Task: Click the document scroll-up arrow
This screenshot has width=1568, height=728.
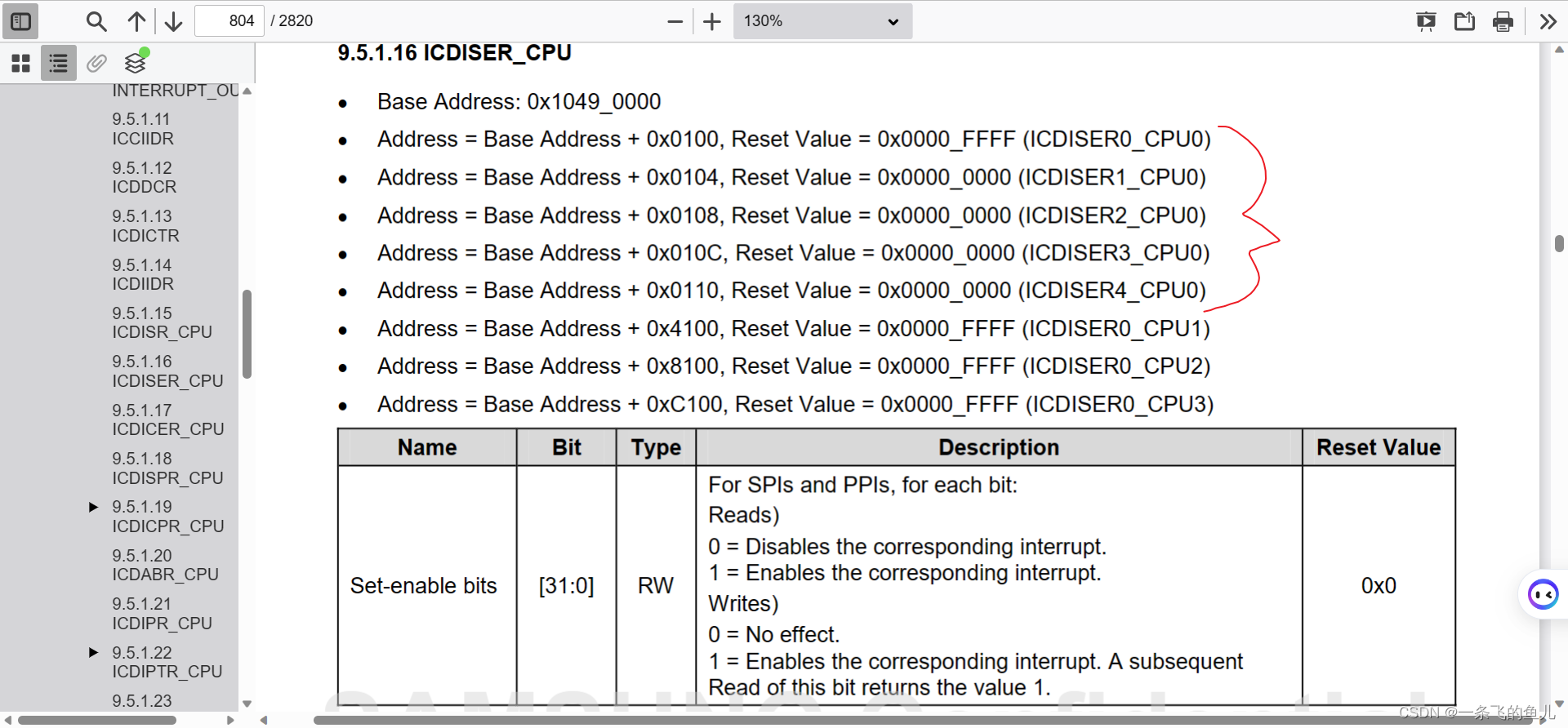Action: pos(1559,50)
